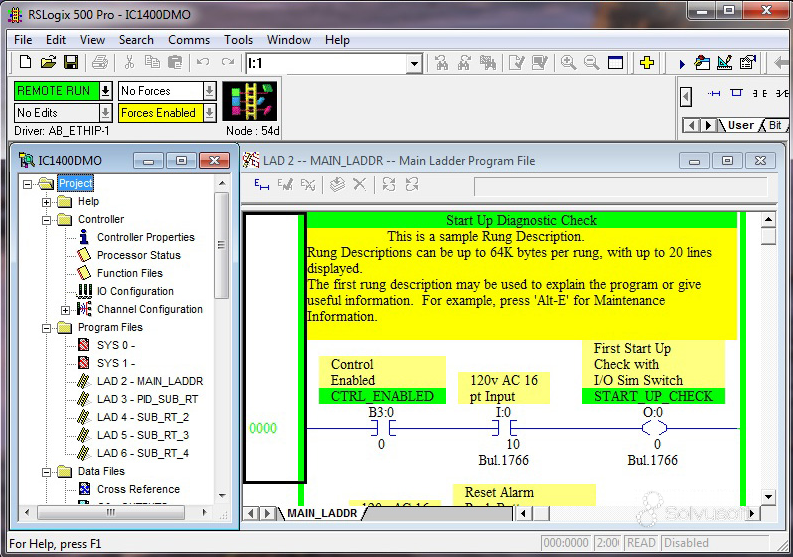Open the Help menu
Image resolution: width=793 pixels, height=557 pixels.
coord(337,40)
